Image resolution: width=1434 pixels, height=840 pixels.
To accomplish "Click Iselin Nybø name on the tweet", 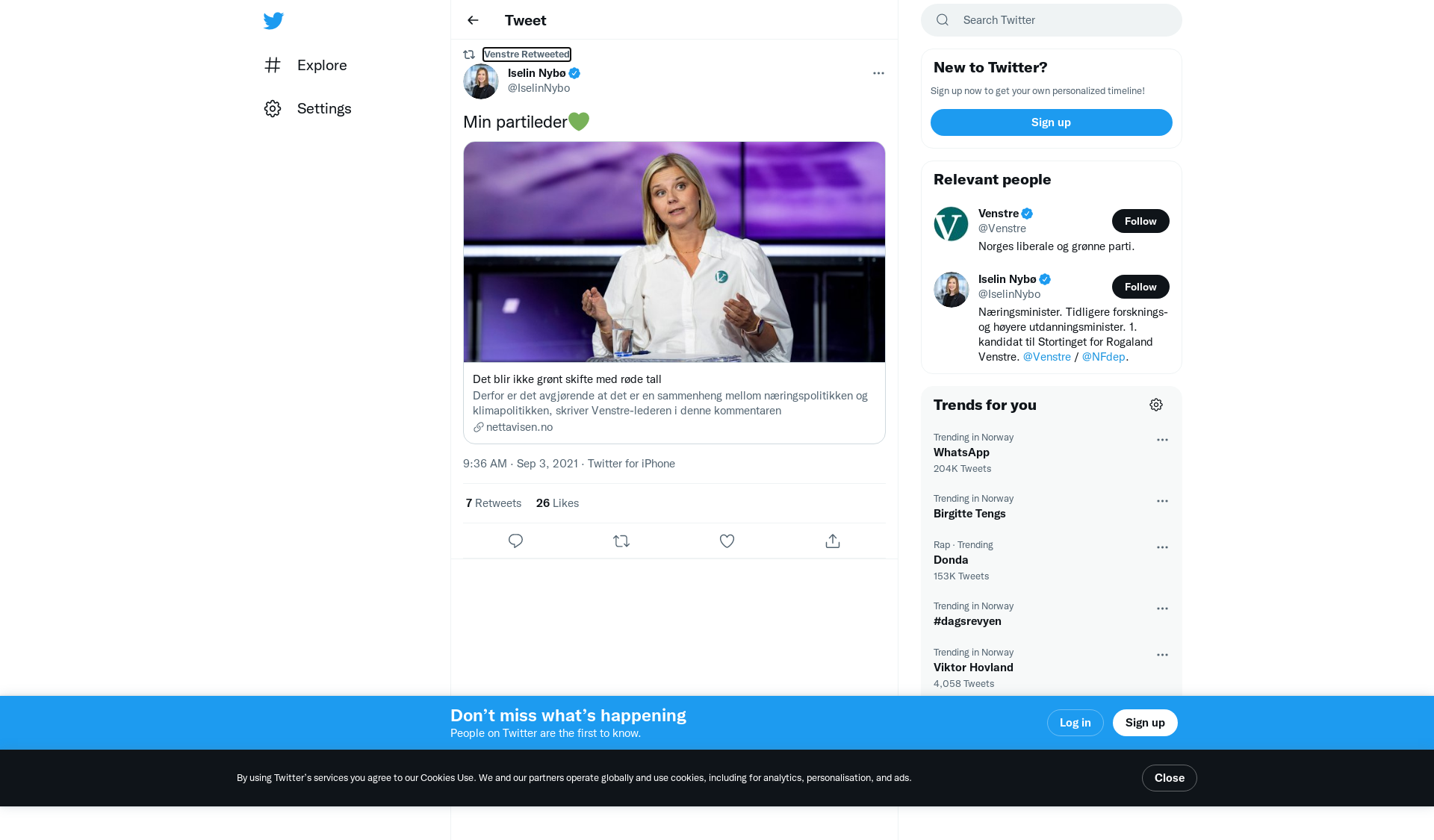I will click(536, 73).
